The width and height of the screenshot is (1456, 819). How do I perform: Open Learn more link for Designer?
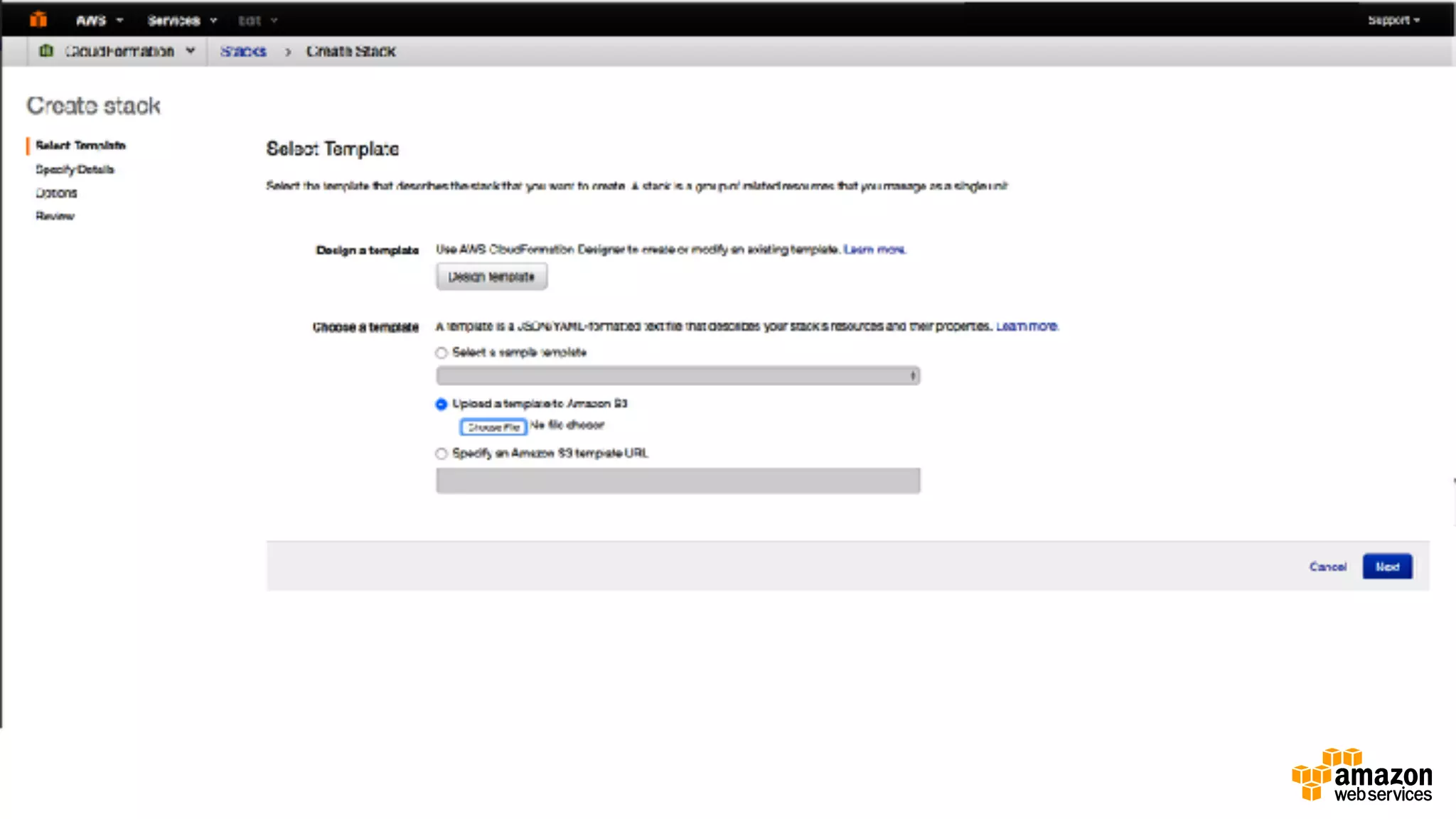coord(874,250)
